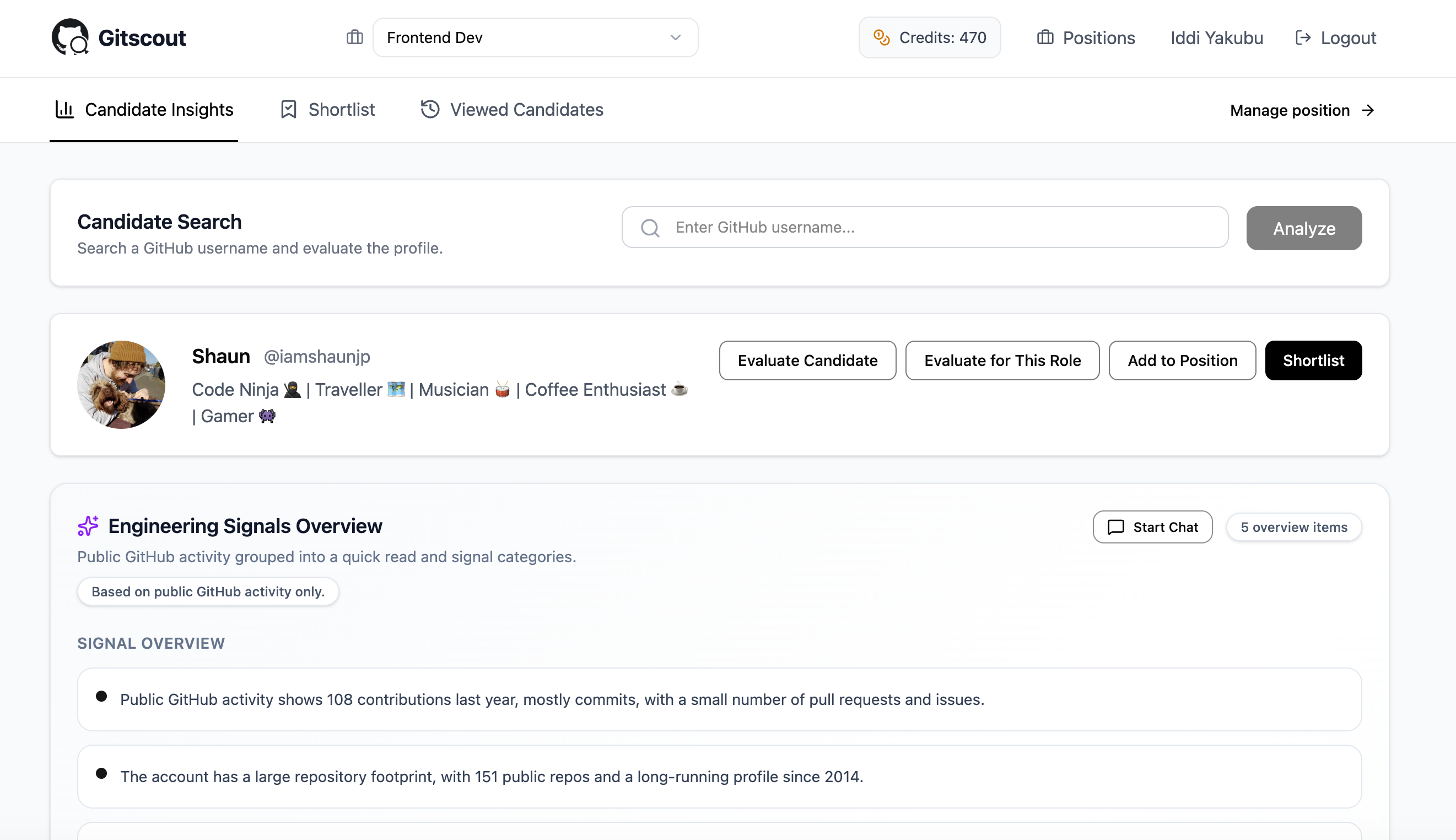Screen dimensions: 1456x840
Task: Click the Analyze button
Action: coord(1304,228)
